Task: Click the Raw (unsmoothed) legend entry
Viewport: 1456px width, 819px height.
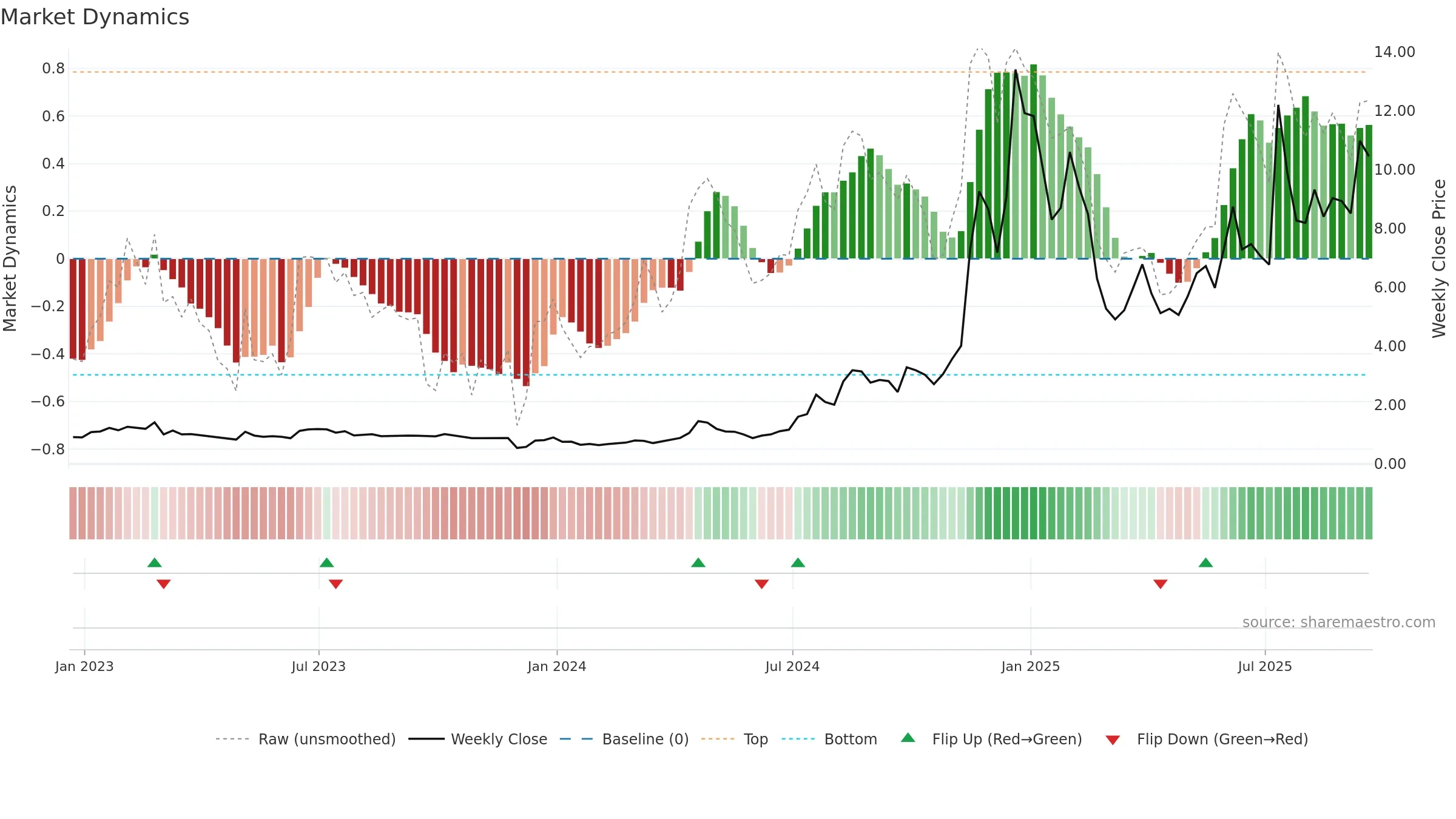Action: 305,739
